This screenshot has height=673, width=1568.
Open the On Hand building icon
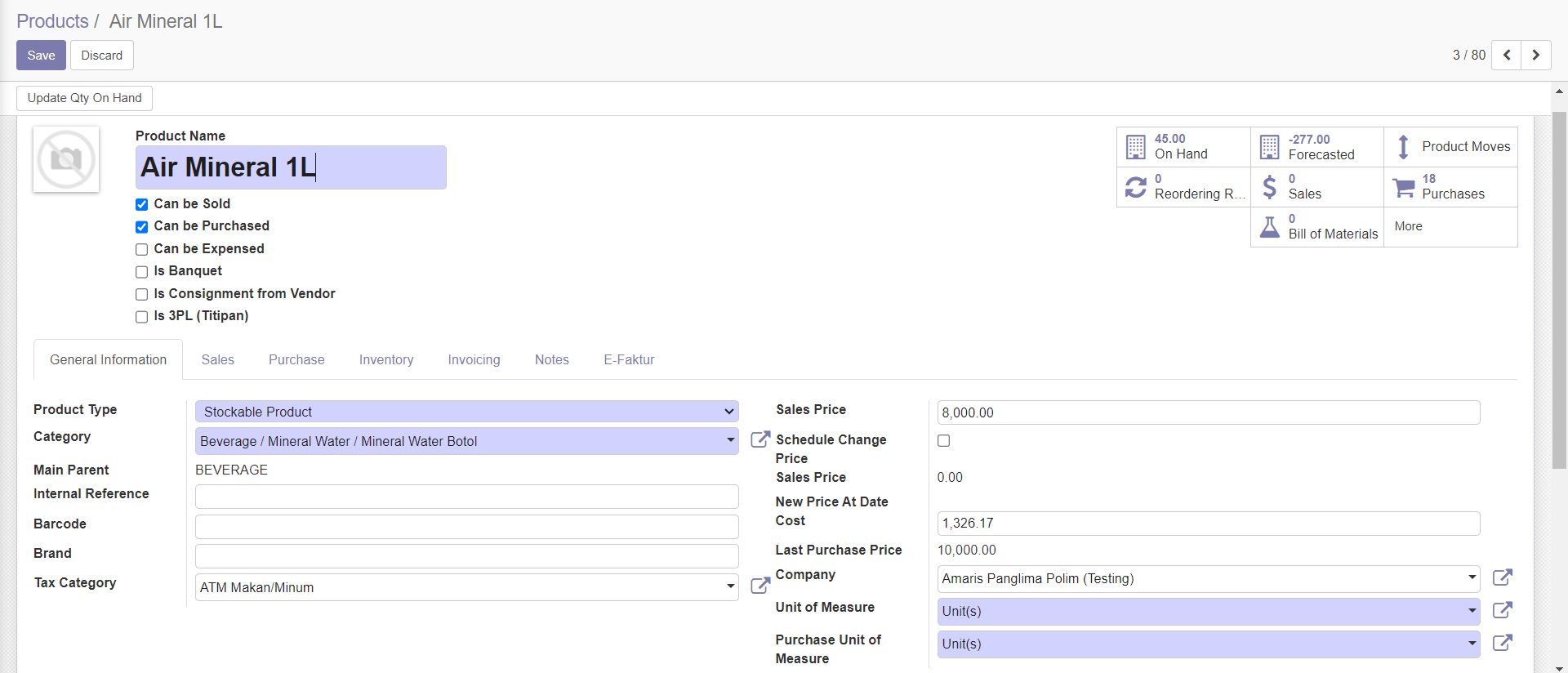[1135, 147]
